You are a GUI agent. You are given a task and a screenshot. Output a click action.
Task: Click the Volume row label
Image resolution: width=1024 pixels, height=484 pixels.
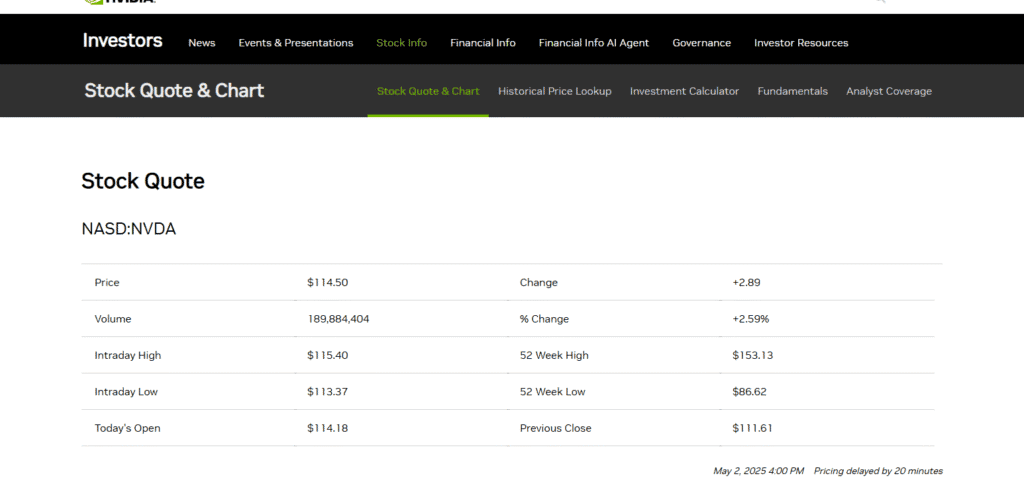coord(113,319)
